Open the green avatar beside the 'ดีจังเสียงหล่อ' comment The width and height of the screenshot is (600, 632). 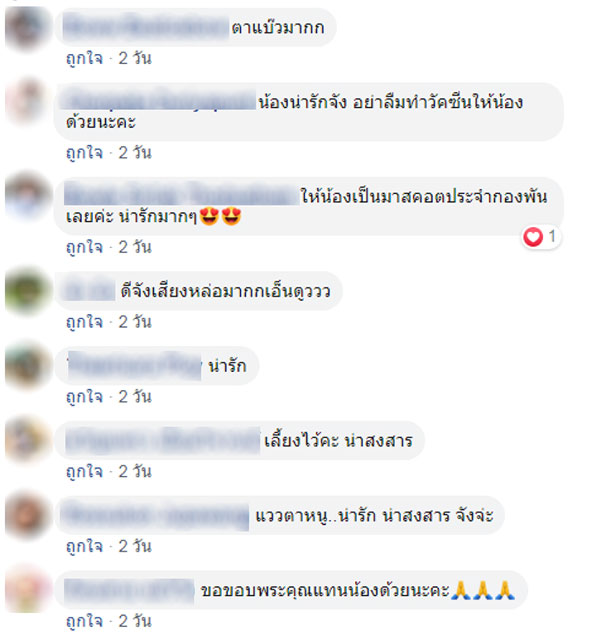[27, 291]
